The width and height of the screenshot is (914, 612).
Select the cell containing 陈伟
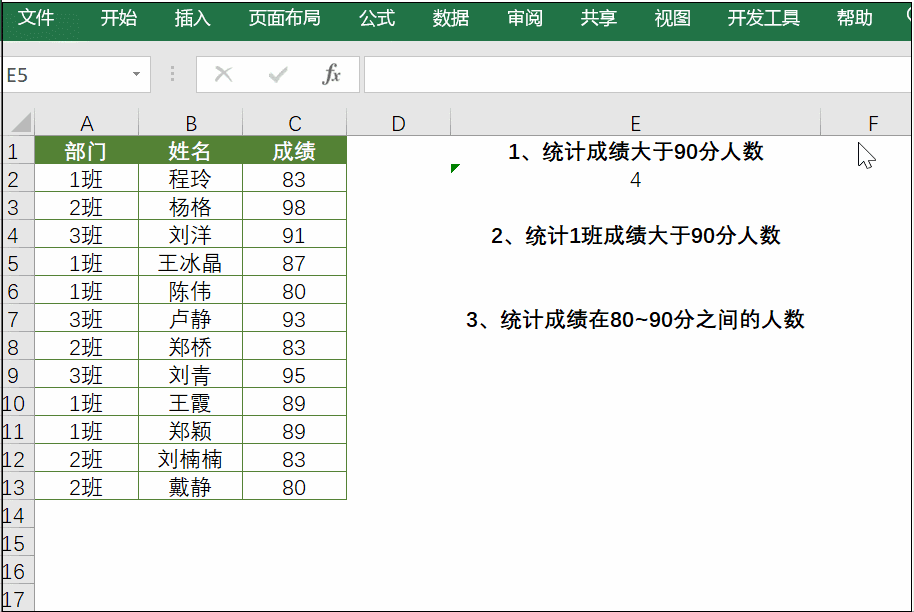[x=191, y=291]
